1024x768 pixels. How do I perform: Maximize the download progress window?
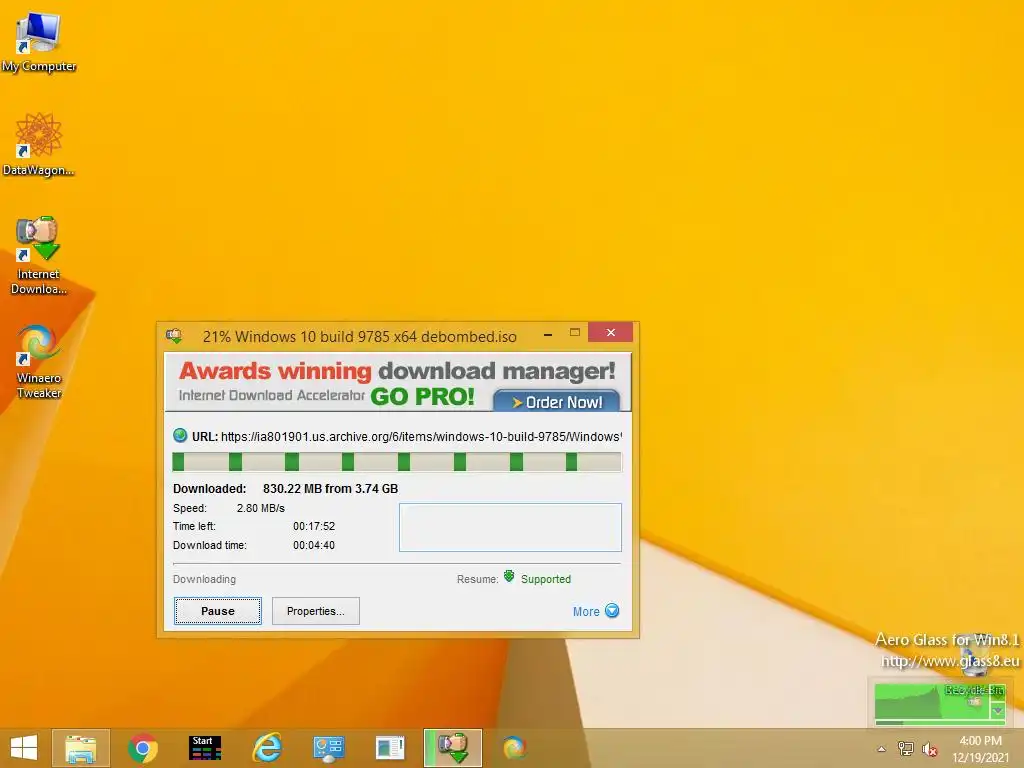point(575,332)
